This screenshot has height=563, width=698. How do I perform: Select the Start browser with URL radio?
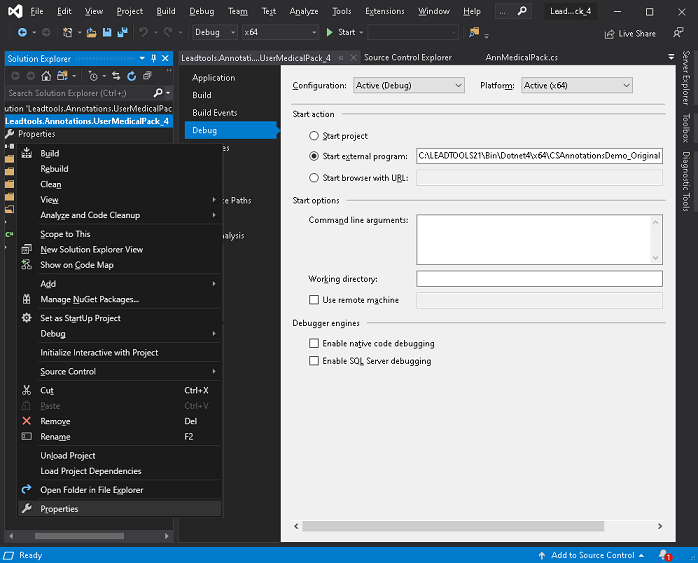[314, 178]
